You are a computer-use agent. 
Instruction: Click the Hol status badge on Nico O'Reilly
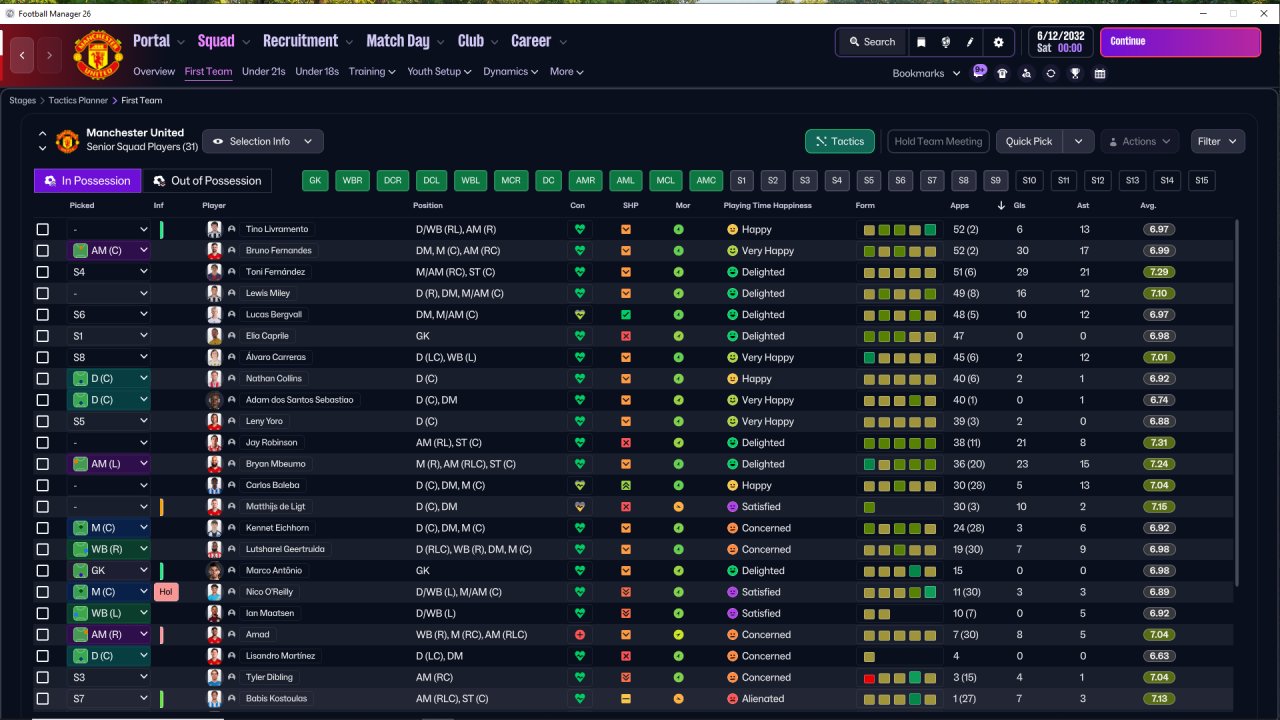click(x=166, y=592)
